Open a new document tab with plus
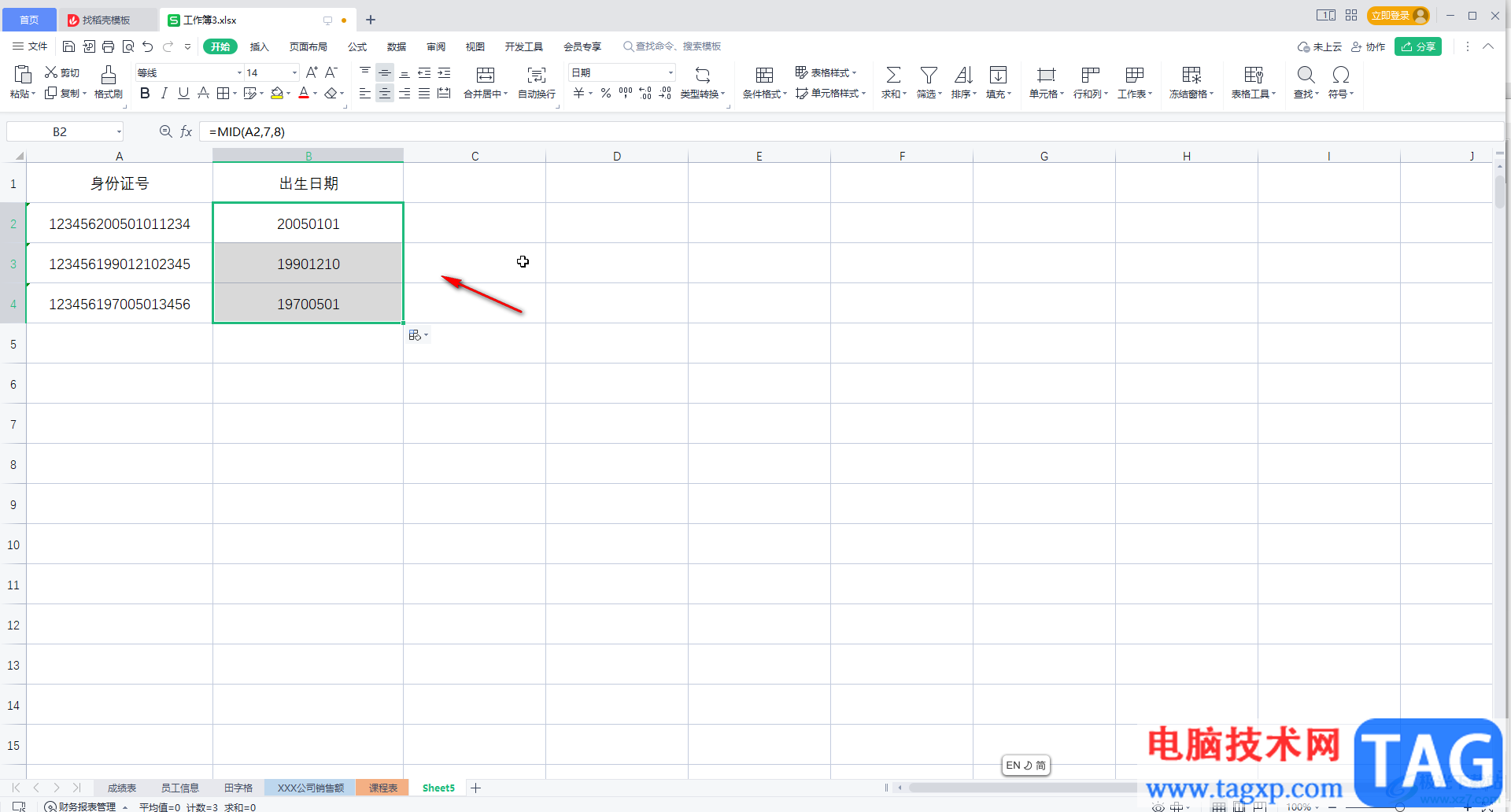This screenshot has width=1511, height=812. (x=371, y=20)
